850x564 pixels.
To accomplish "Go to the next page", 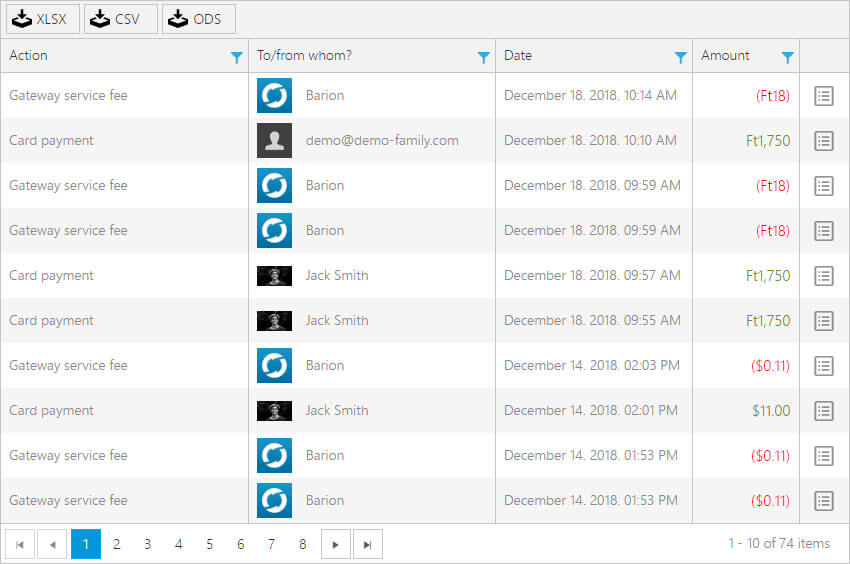I will click(x=335, y=544).
